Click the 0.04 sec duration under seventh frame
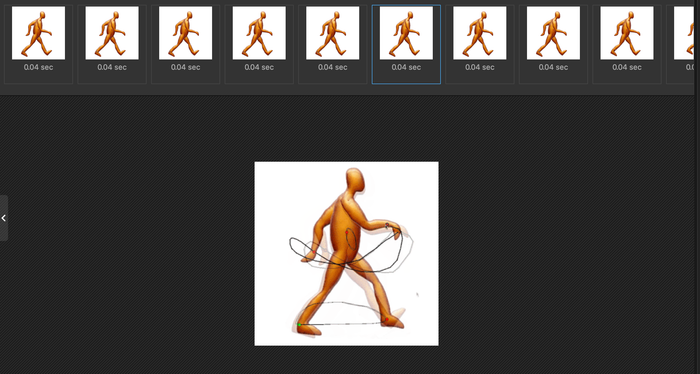 (x=480, y=67)
